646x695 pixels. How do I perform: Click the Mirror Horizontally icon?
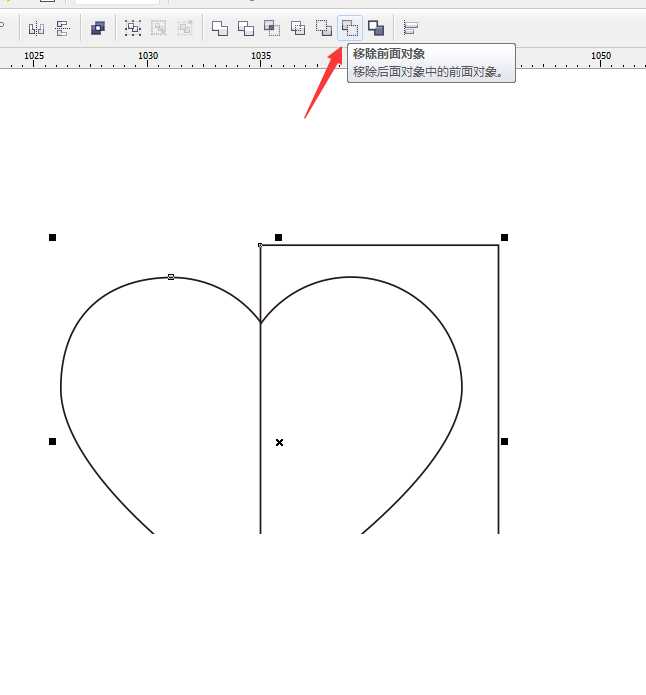point(36,28)
